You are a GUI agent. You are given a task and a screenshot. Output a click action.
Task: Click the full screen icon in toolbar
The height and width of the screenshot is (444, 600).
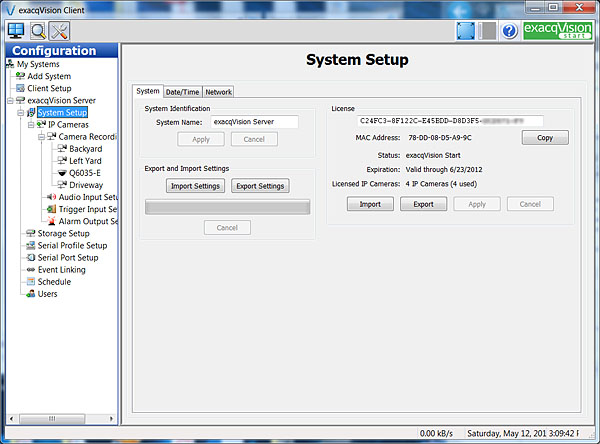pyautogui.click(x=466, y=31)
